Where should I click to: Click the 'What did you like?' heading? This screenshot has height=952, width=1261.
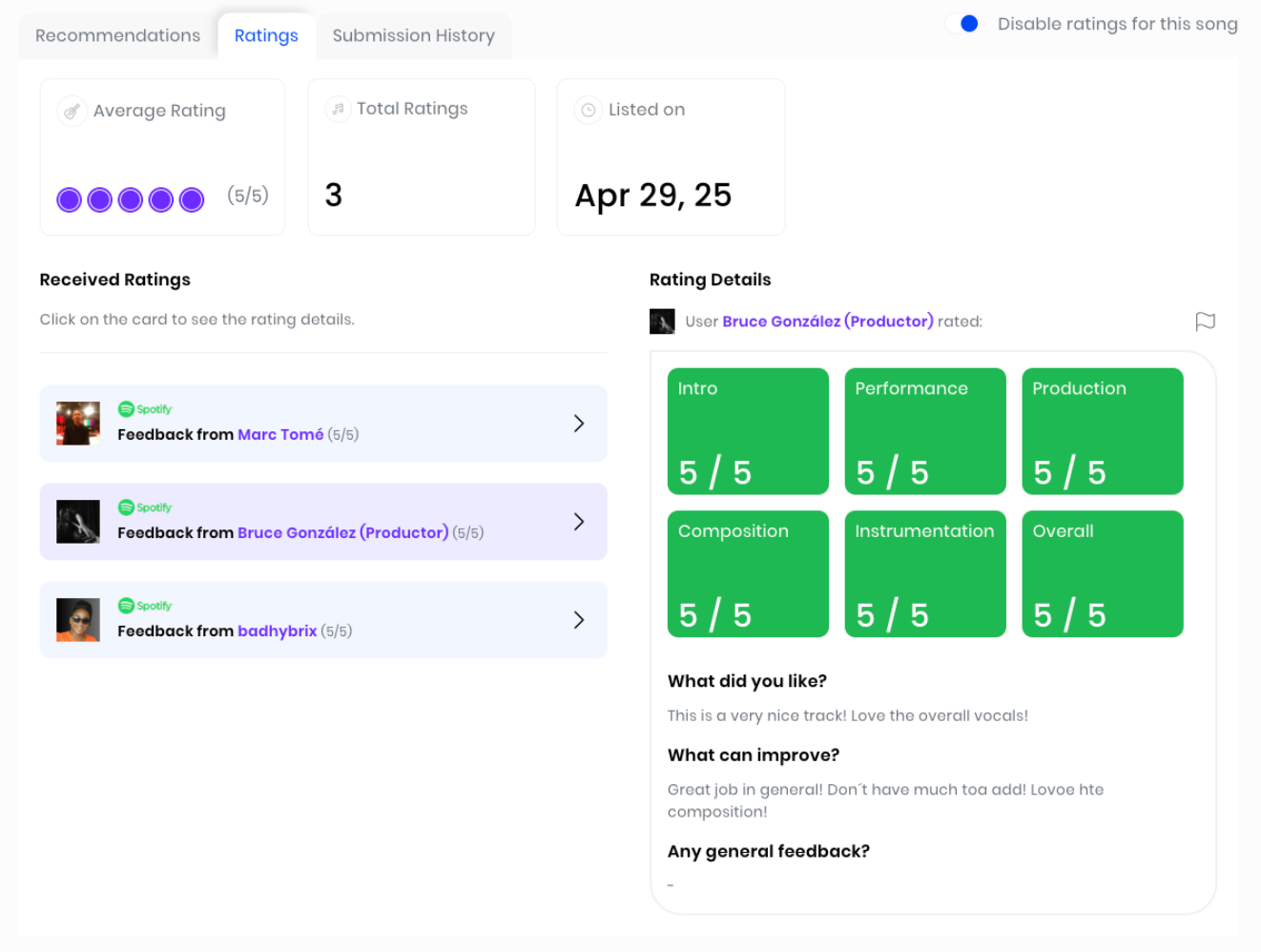coord(747,681)
